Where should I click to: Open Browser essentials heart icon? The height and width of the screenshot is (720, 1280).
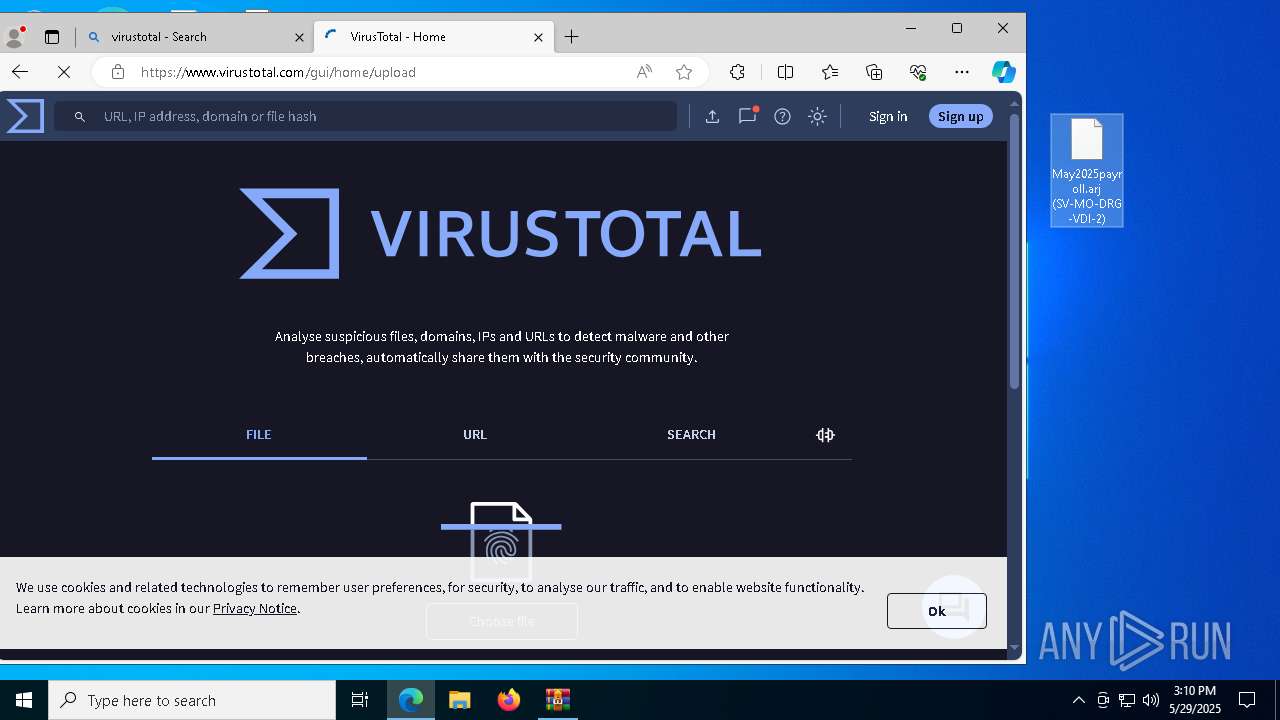918,72
